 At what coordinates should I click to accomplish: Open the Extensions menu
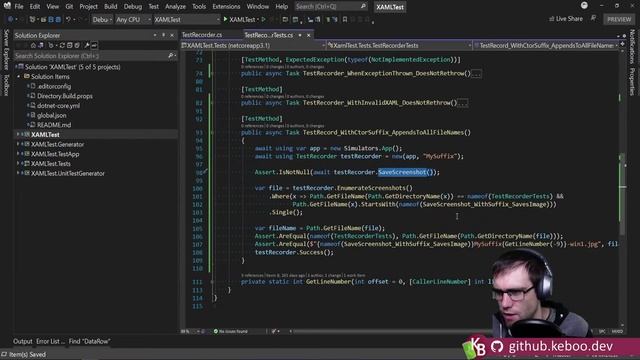(x=226, y=7)
